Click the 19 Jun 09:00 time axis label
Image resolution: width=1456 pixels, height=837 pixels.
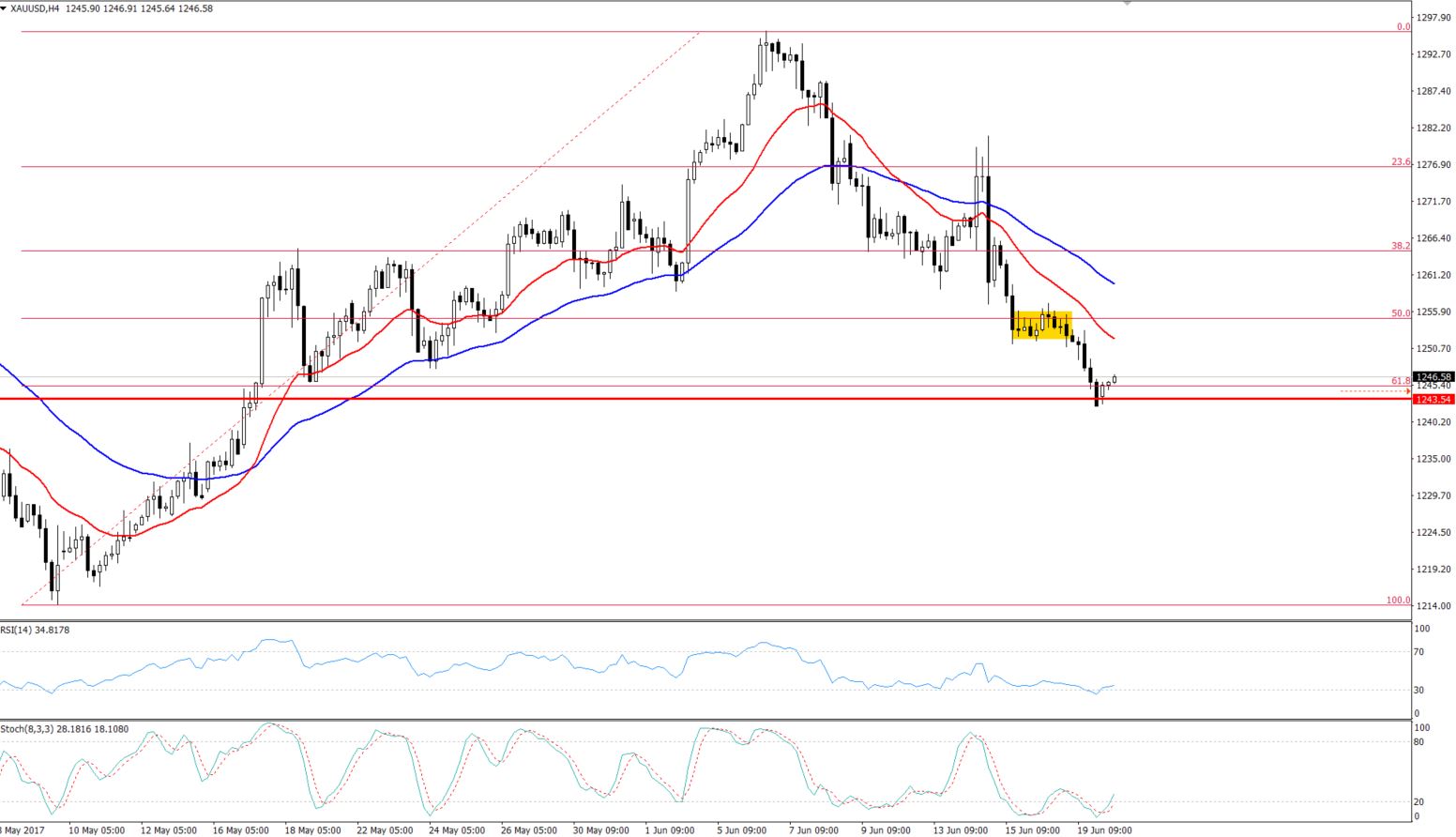tap(1105, 830)
